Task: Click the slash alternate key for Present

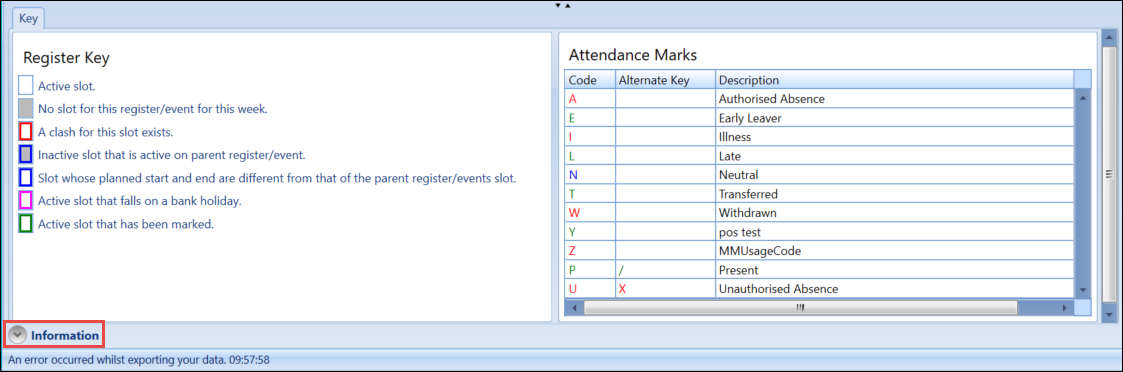Action: tap(621, 270)
